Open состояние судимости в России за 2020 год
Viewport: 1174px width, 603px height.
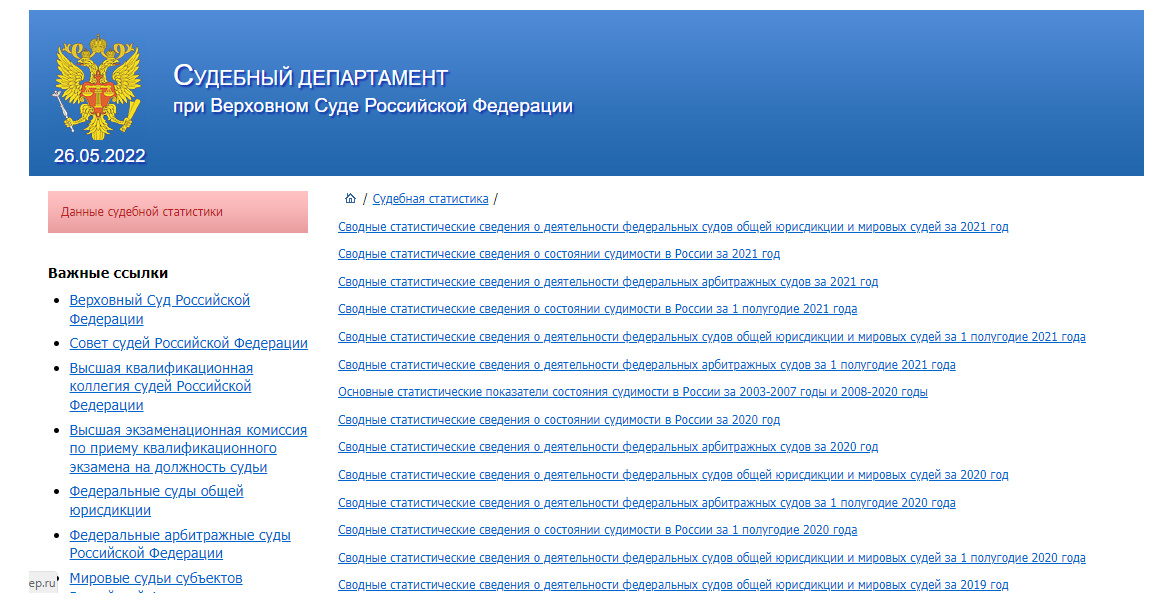click(559, 420)
